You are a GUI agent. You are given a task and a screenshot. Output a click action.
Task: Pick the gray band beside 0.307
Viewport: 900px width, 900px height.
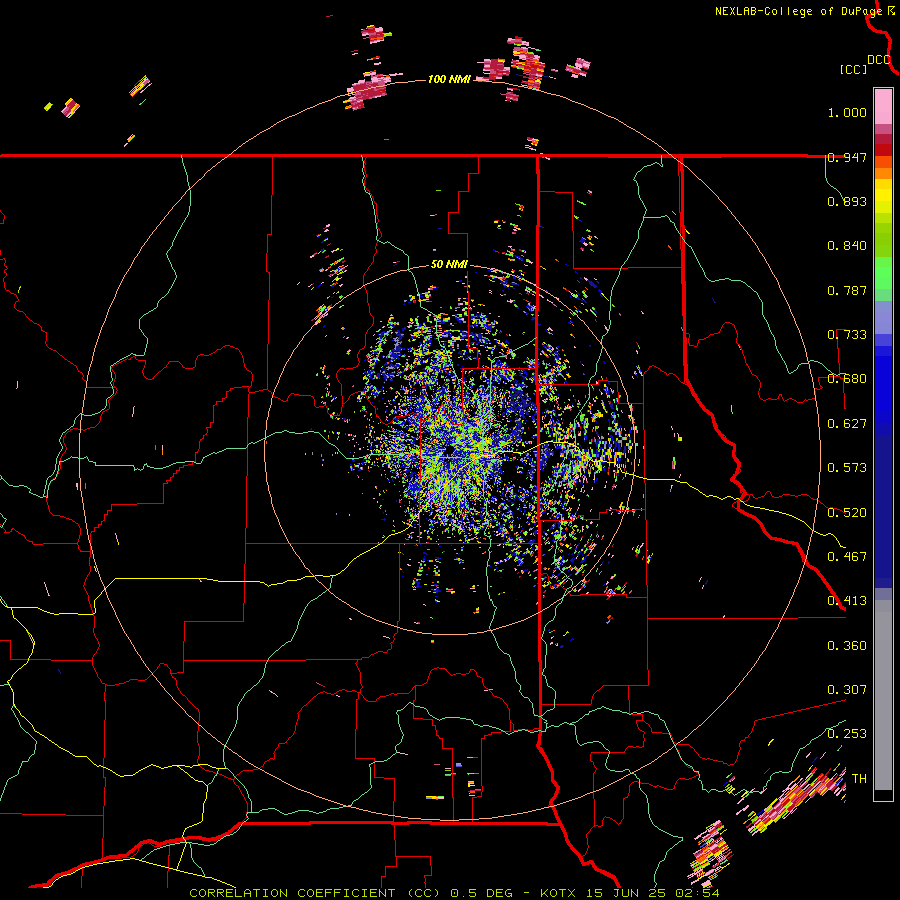click(x=883, y=695)
